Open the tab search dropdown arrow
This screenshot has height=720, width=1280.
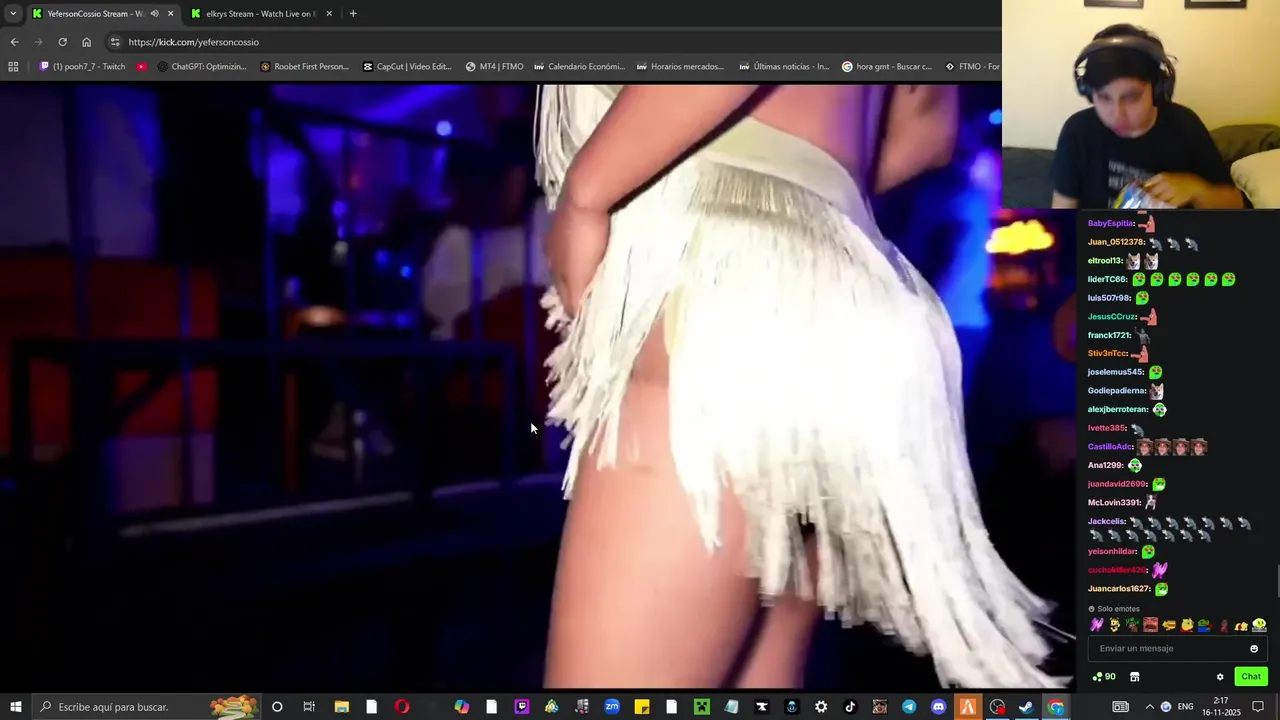click(13, 14)
